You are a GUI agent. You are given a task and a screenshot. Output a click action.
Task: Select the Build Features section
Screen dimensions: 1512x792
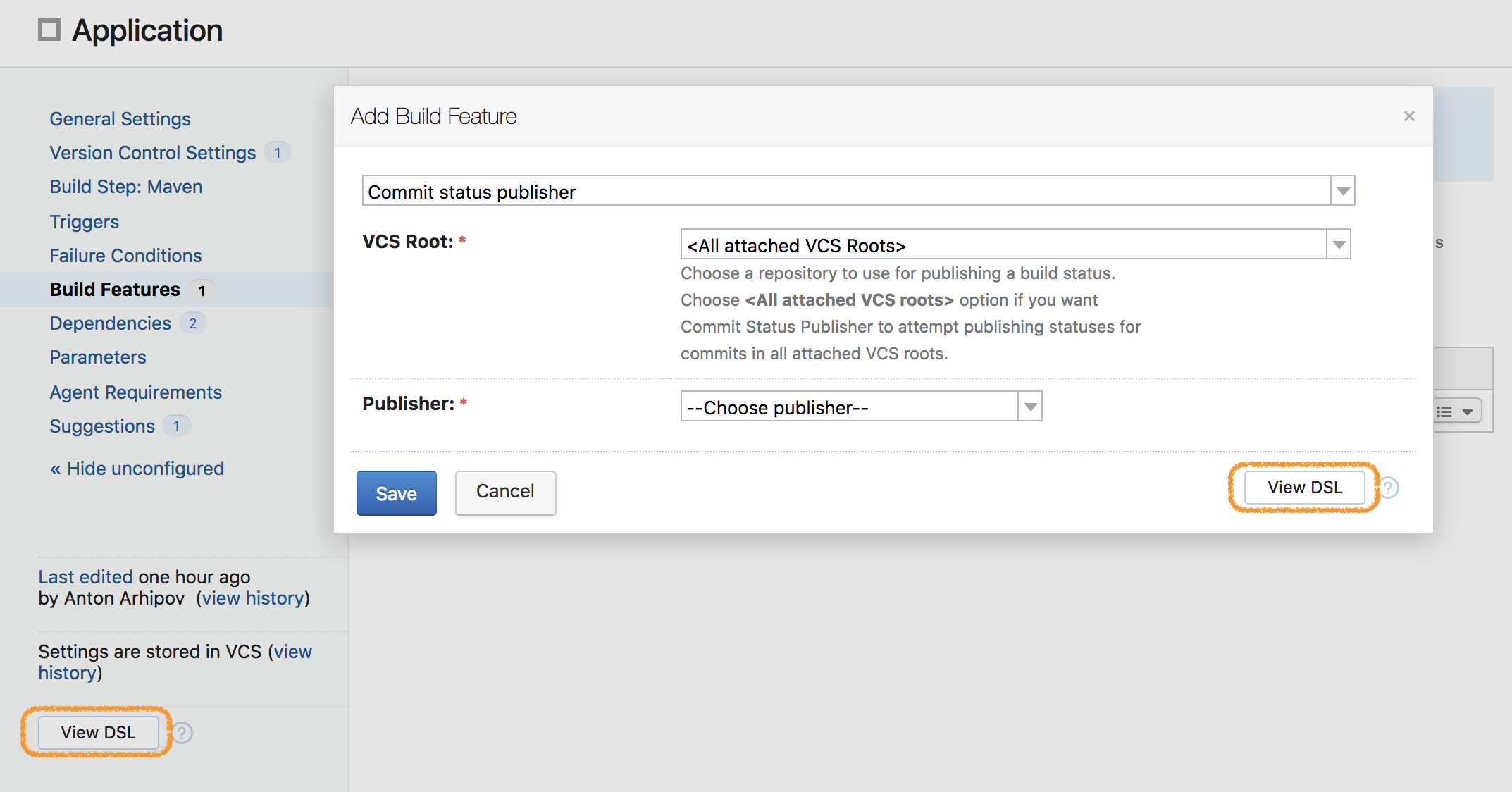[x=115, y=290]
